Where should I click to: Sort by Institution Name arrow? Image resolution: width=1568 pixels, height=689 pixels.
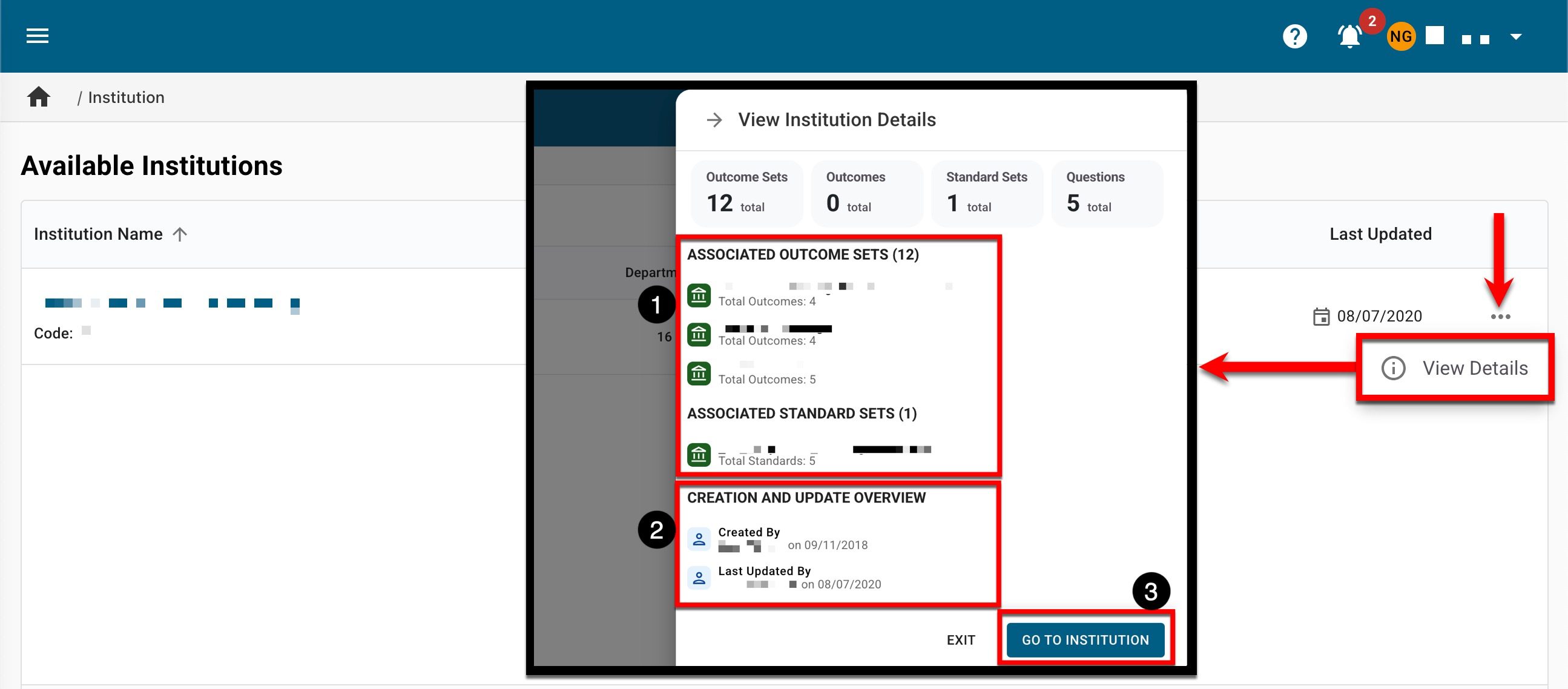(180, 234)
